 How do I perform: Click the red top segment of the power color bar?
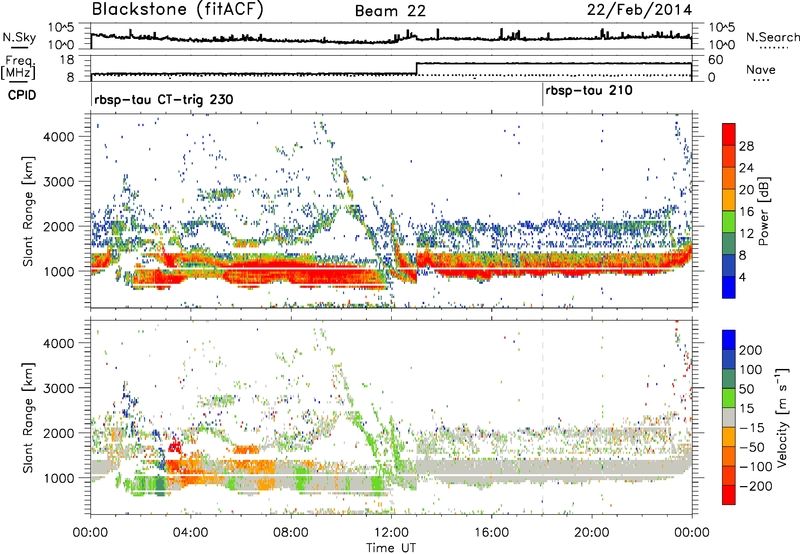pos(729,134)
